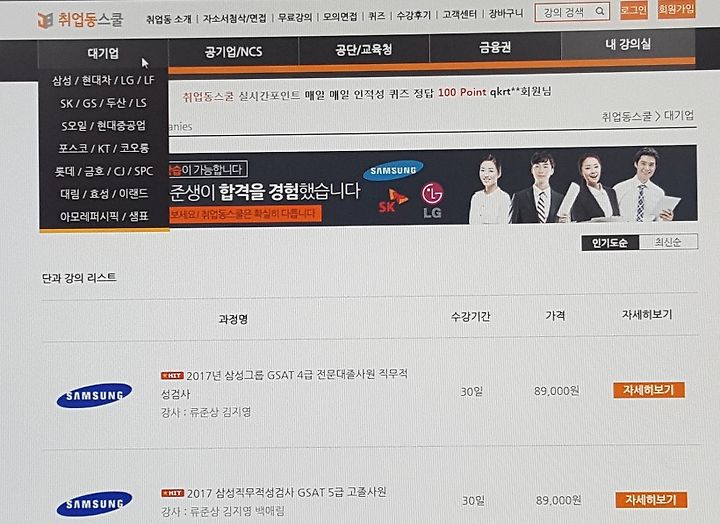
Task: Click the LG logo in the banner
Action: [432, 200]
